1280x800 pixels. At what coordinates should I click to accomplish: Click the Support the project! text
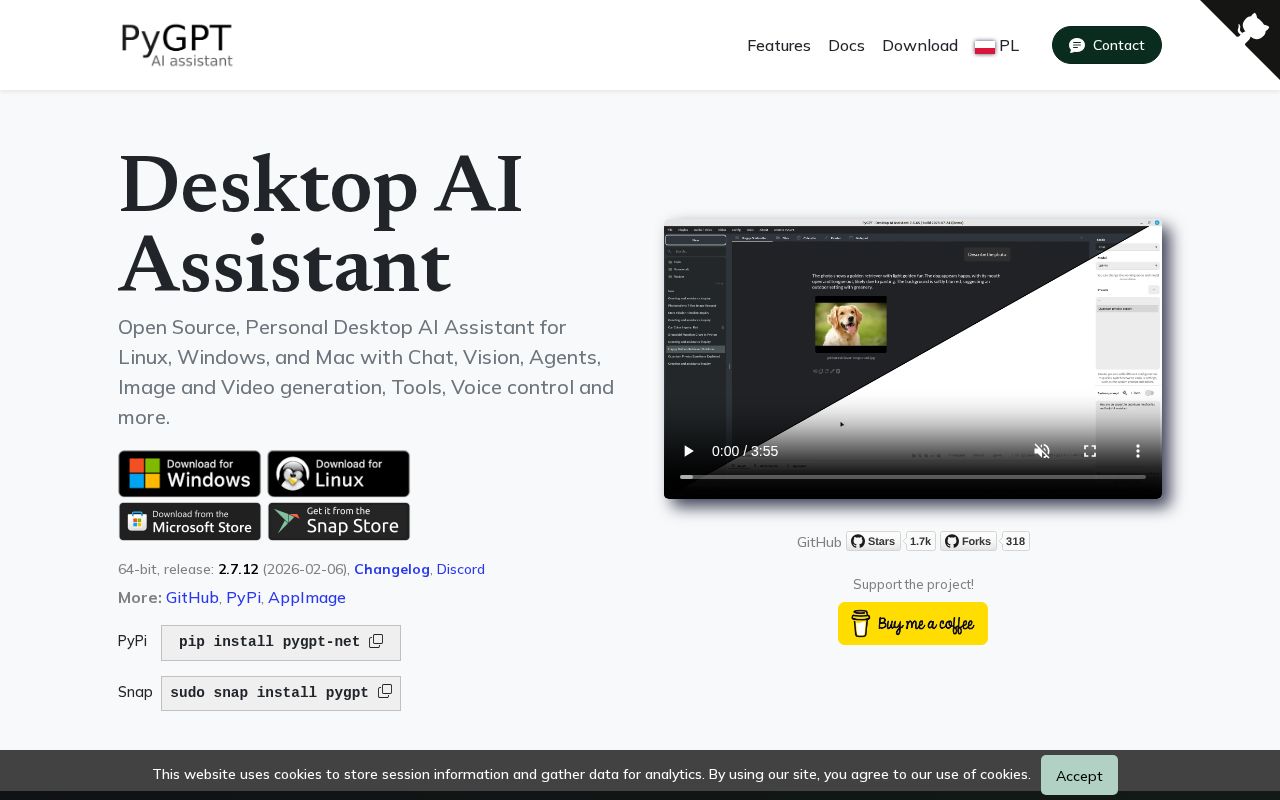pos(913,584)
